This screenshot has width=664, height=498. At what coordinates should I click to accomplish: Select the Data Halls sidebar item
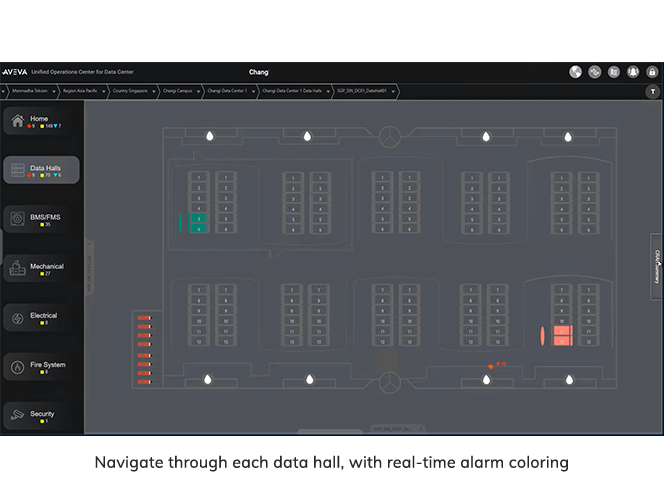pyautogui.click(x=41, y=171)
